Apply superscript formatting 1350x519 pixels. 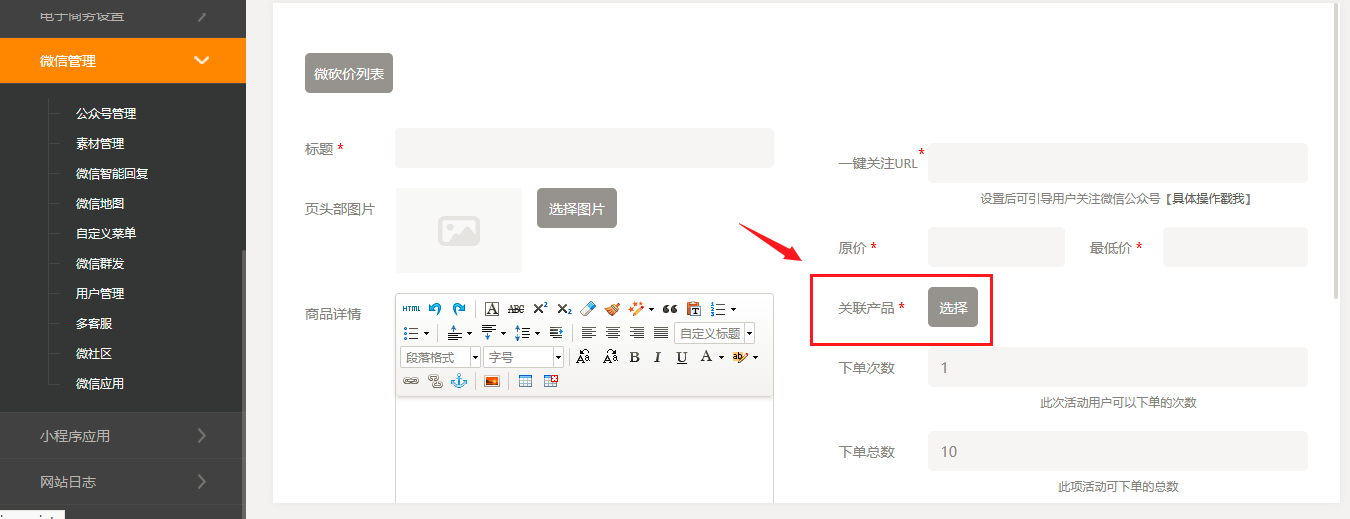coord(540,309)
